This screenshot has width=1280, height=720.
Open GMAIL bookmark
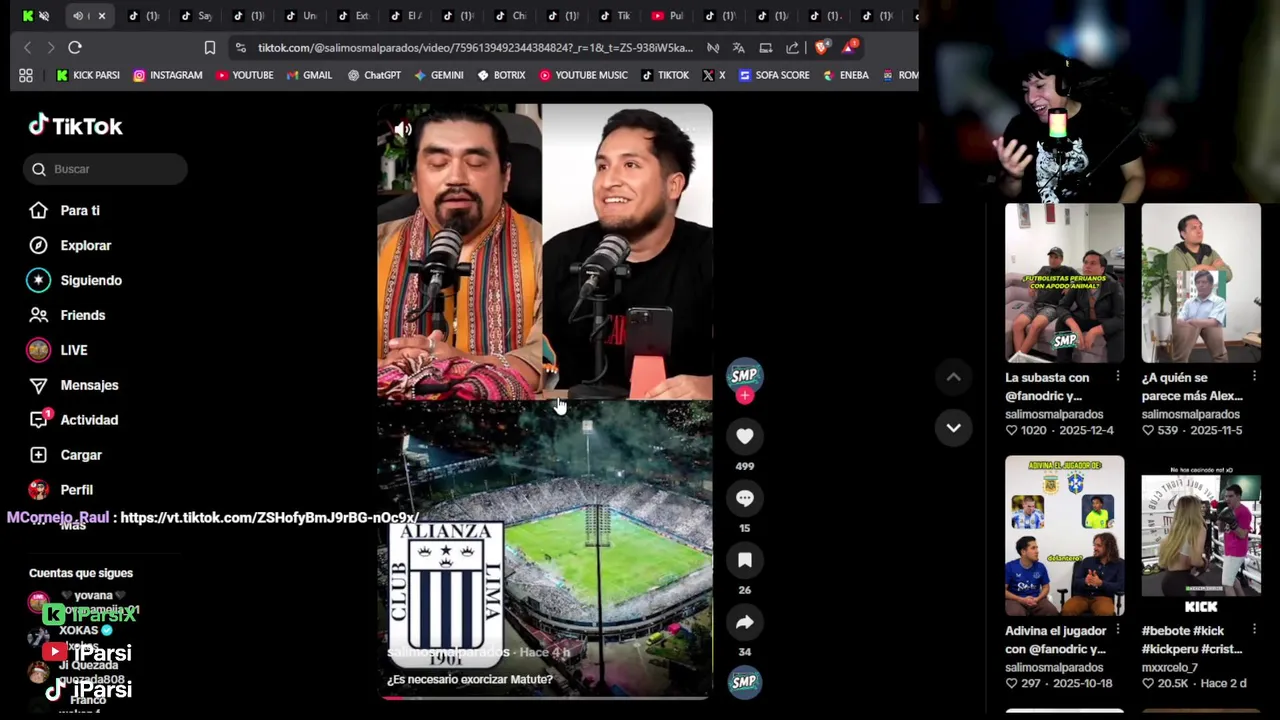point(309,75)
